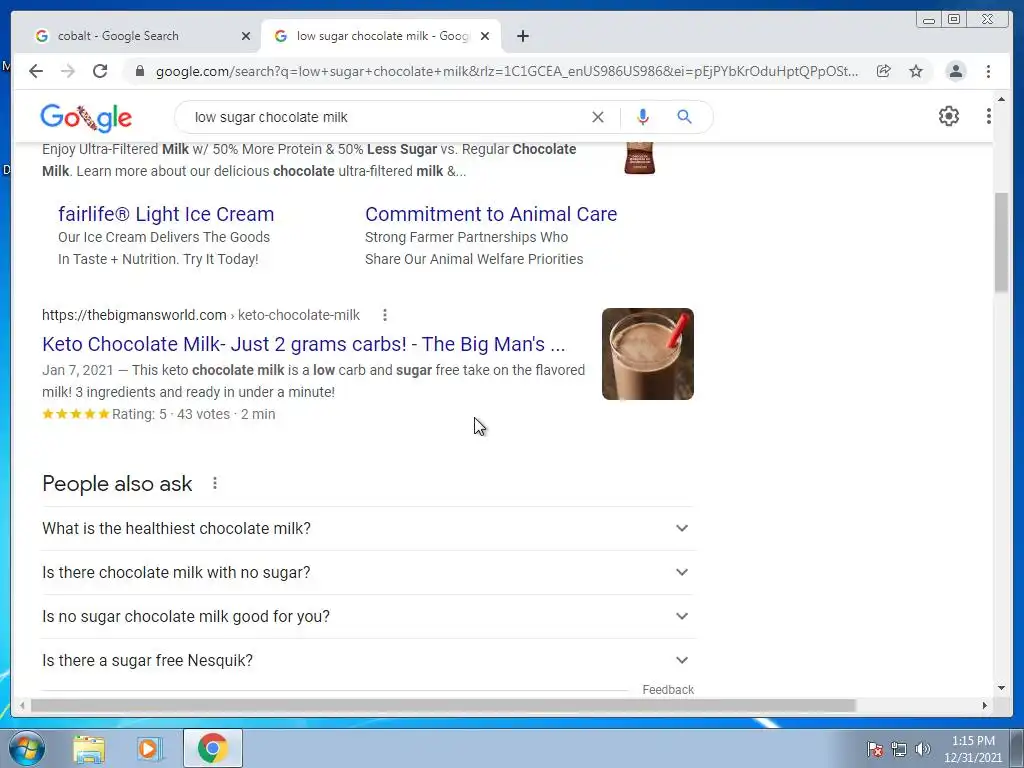Image resolution: width=1024 pixels, height=768 pixels.
Task: Click the horizontal scrollbar left arrow
Action: click(x=22, y=705)
